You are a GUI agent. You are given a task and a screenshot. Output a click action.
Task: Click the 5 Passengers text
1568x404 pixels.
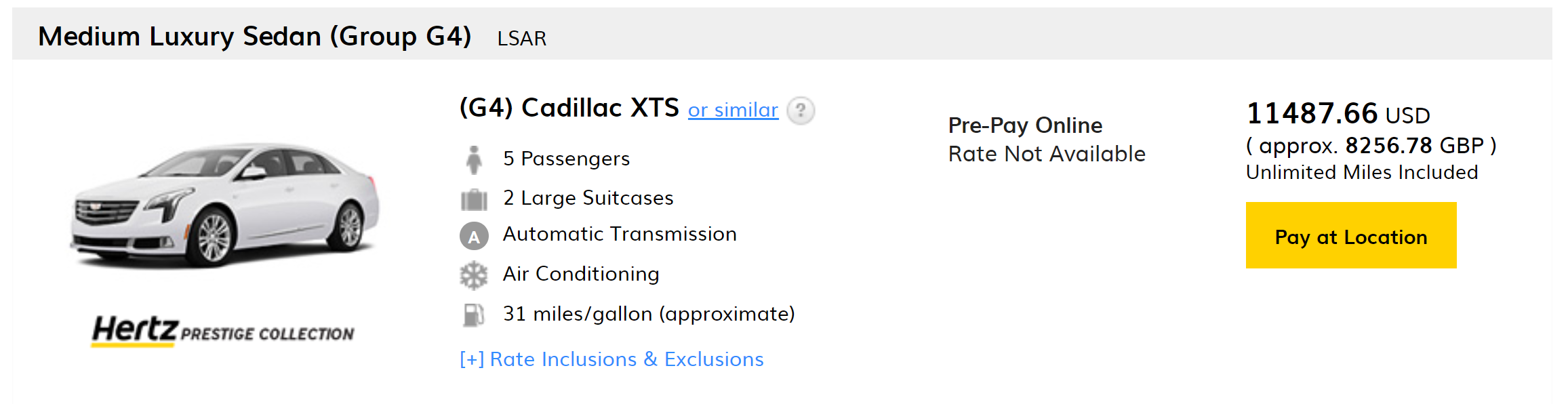(566, 159)
